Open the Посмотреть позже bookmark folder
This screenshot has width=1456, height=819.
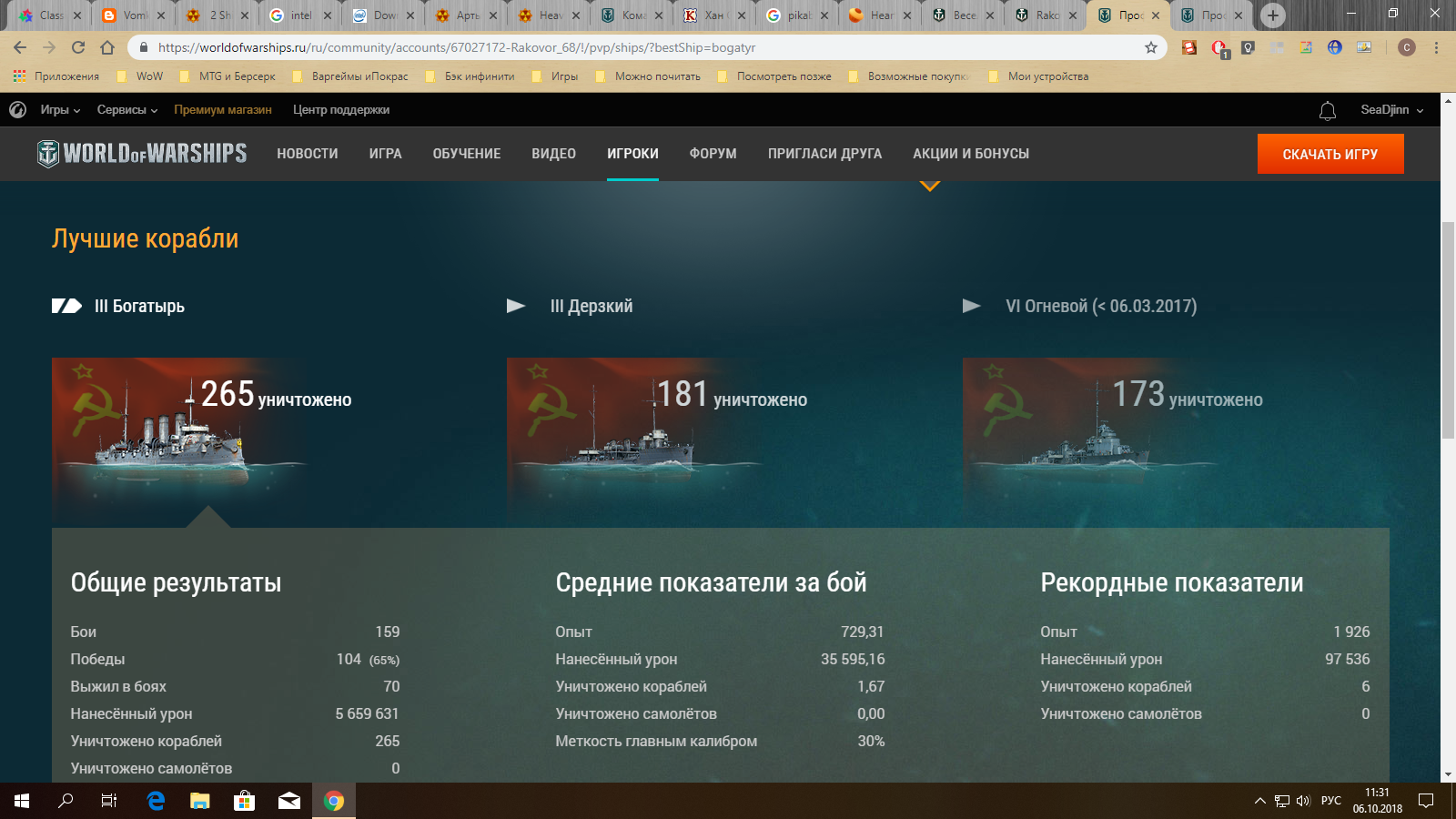(774, 76)
